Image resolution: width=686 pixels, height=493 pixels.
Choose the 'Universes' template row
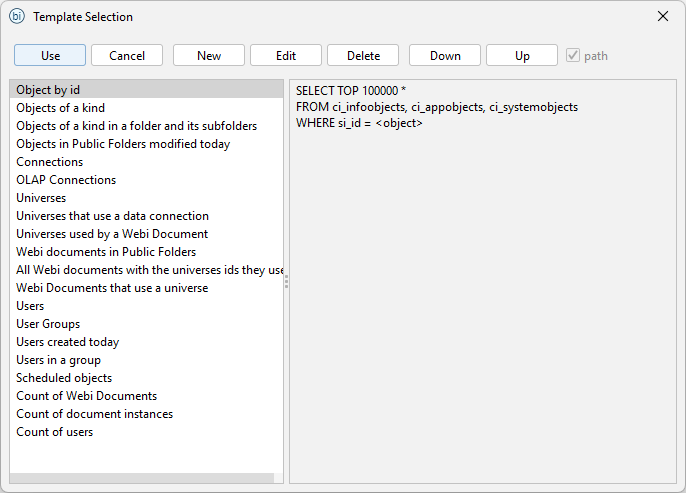click(x=147, y=198)
